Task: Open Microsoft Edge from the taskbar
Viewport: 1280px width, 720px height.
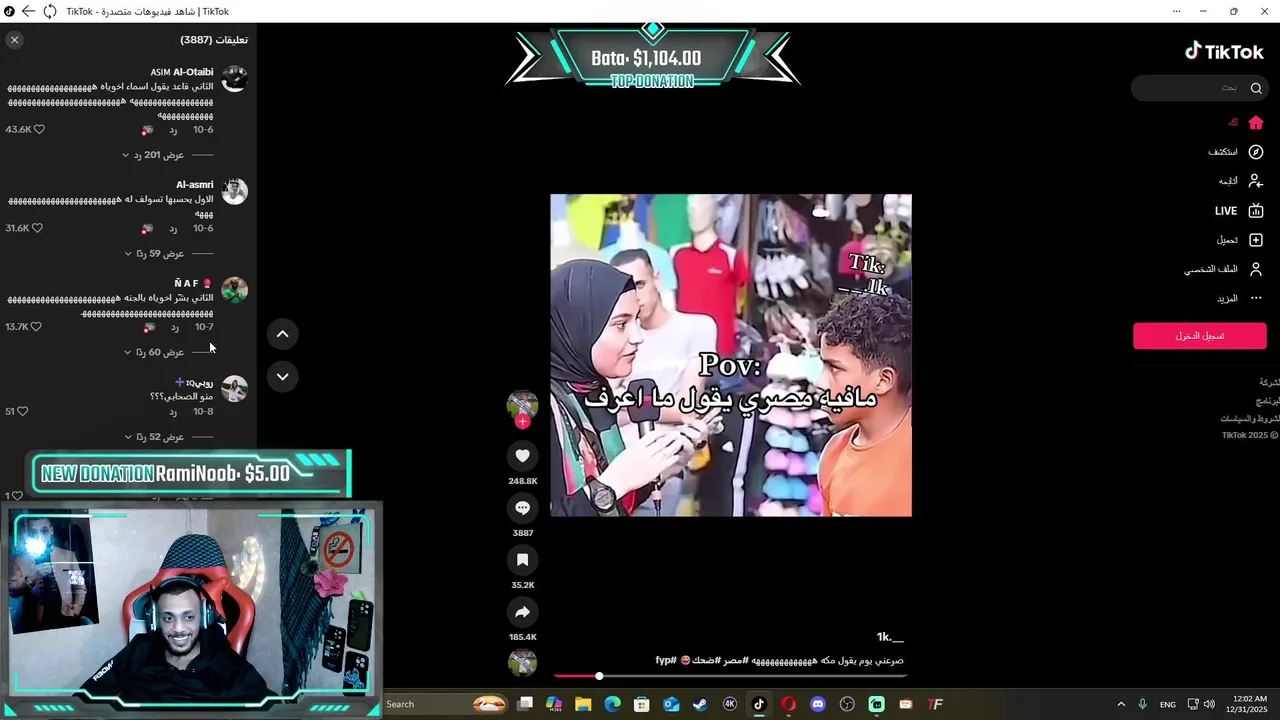Action: point(612,704)
